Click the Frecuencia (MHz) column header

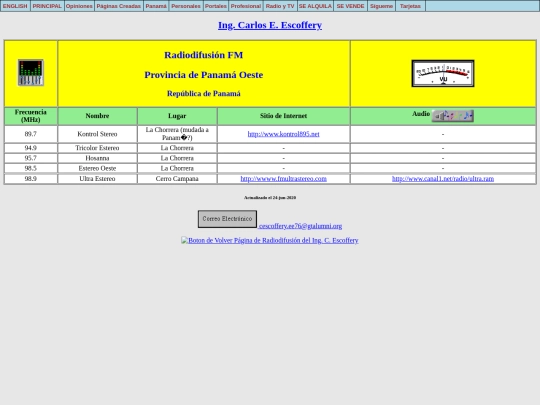[x=31, y=116]
